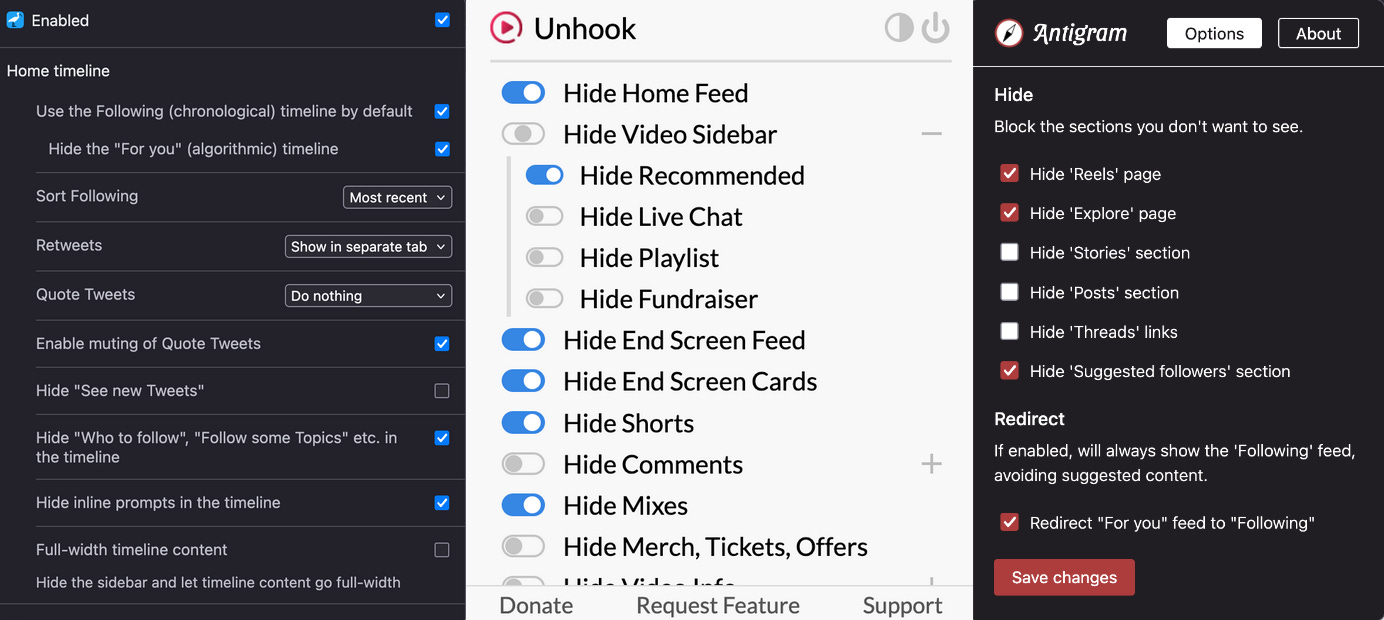
Task: Turn on Hide Playlist switch
Action: point(545,258)
